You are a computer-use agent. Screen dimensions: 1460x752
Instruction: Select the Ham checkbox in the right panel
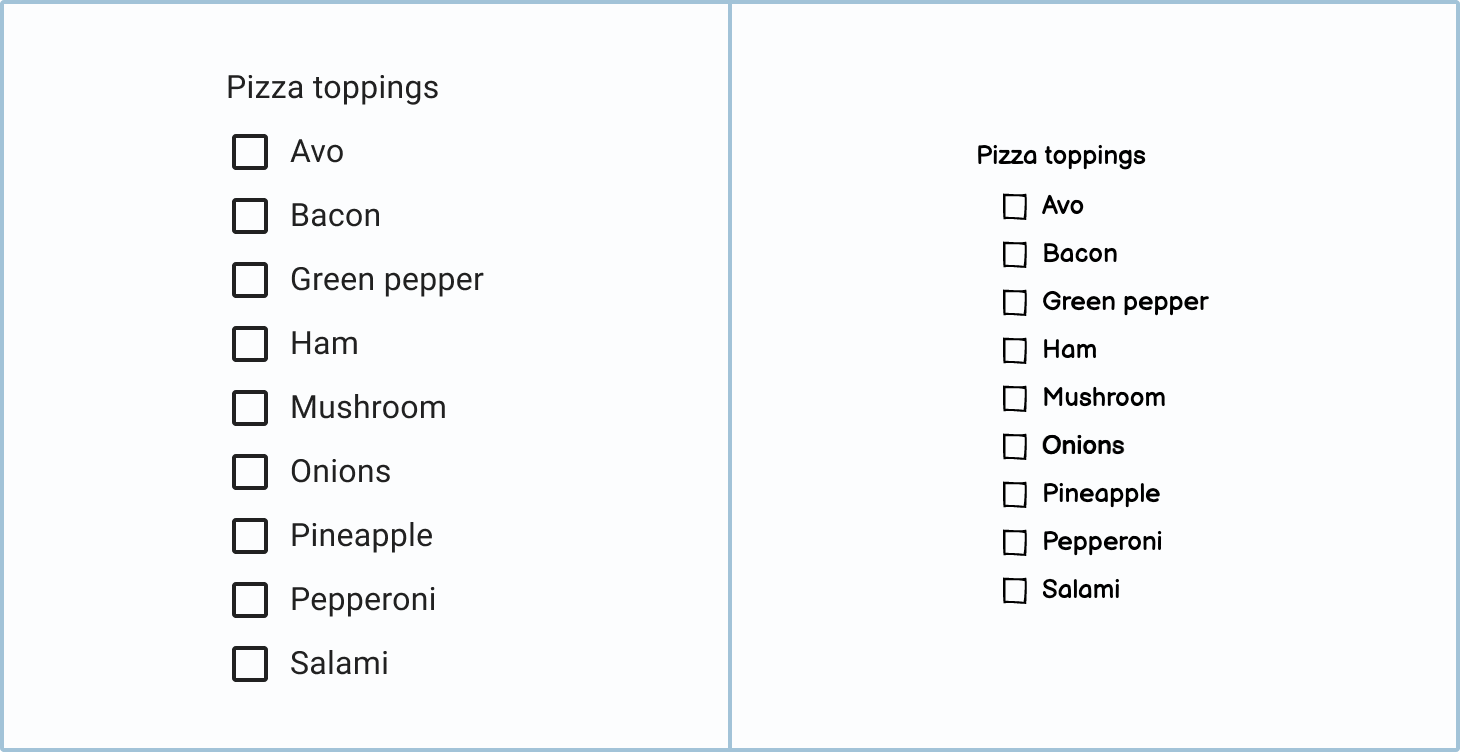point(1015,350)
